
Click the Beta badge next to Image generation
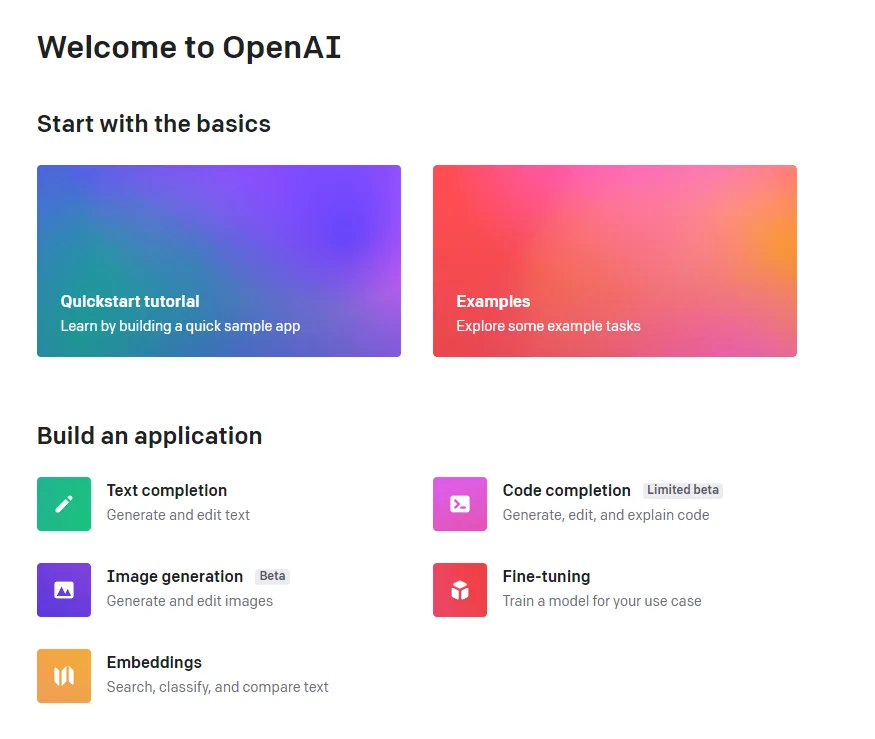(x=272, y=576)
